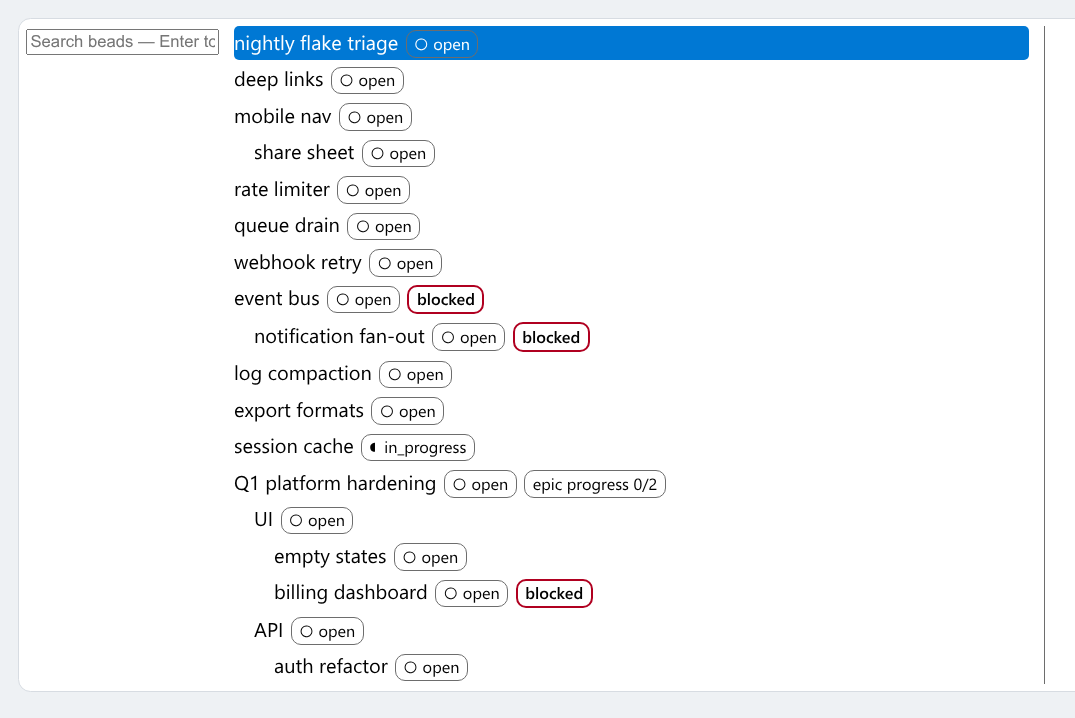This screenshot has width=1075, height=718.
Task: Open the webhook retry item
Action: pos(631,263)
